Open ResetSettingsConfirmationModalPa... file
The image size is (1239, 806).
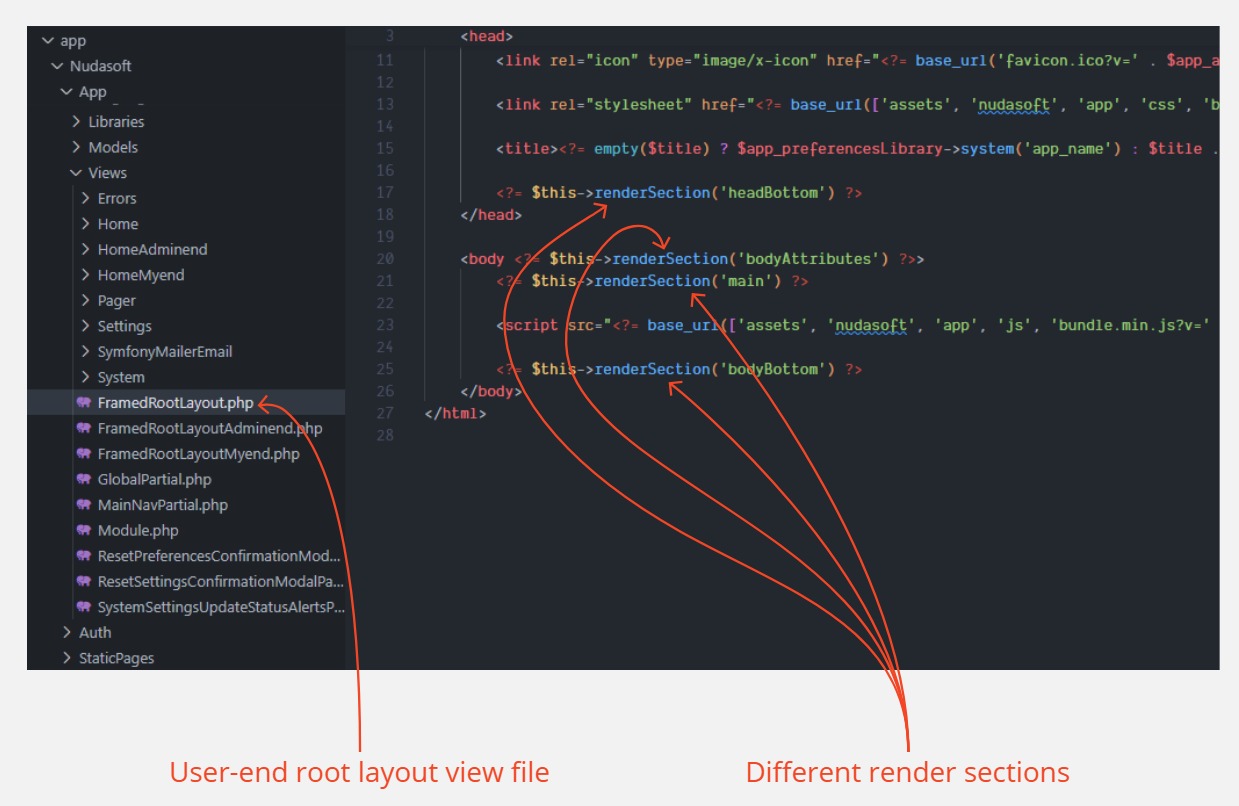click(x=220, y=581)
